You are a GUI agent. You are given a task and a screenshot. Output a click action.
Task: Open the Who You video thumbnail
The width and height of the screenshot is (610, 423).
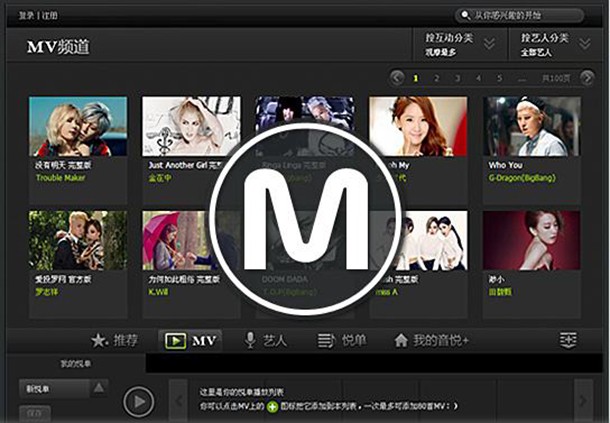[x=532, y=126]
